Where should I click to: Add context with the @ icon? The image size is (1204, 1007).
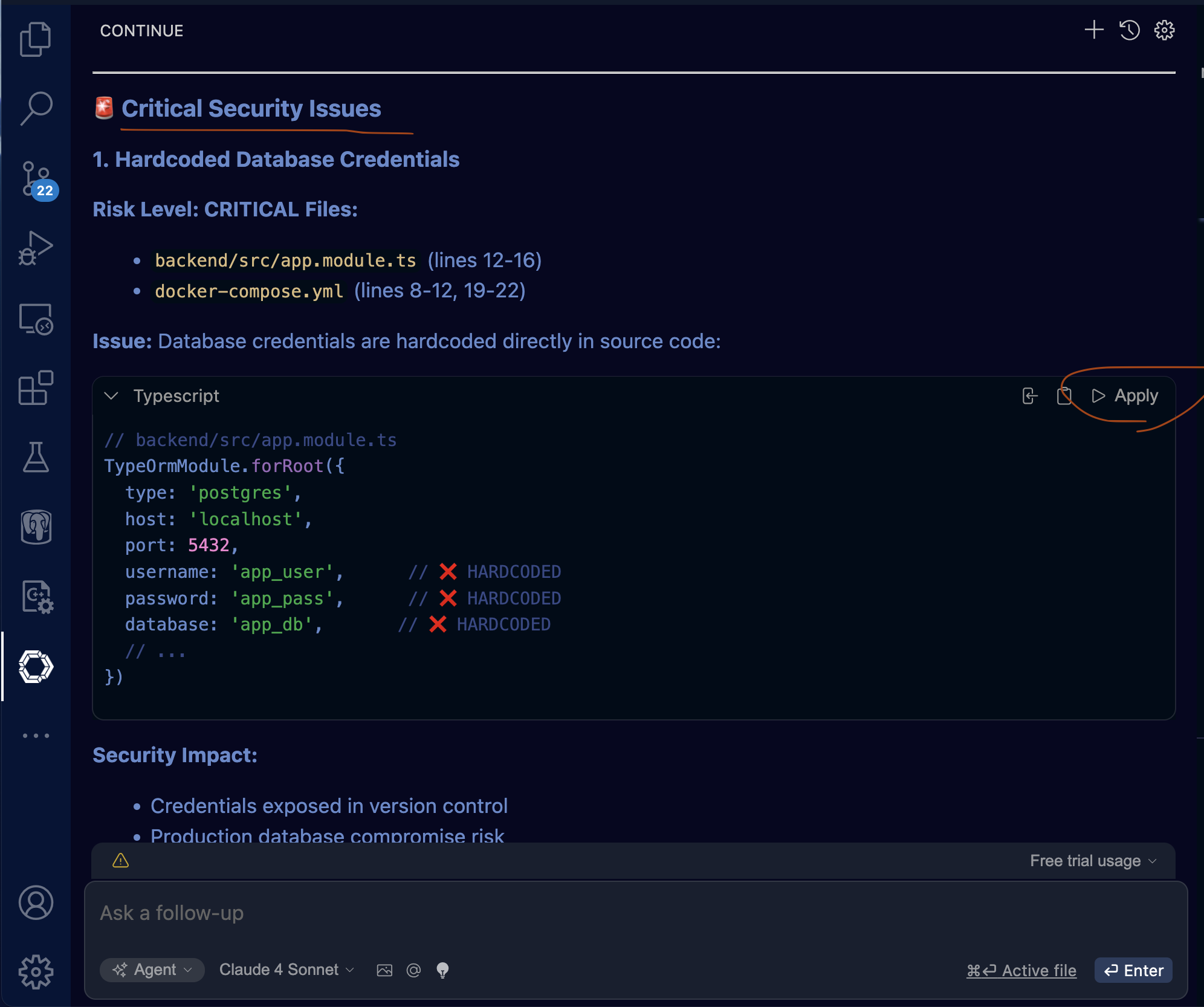[x=413, y=970]
